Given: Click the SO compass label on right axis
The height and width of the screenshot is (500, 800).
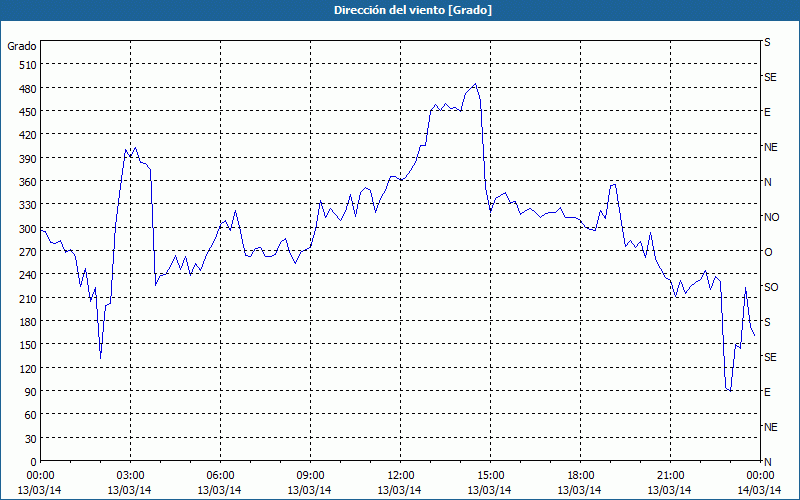Looking at the screenshot, I should (771, 287).
